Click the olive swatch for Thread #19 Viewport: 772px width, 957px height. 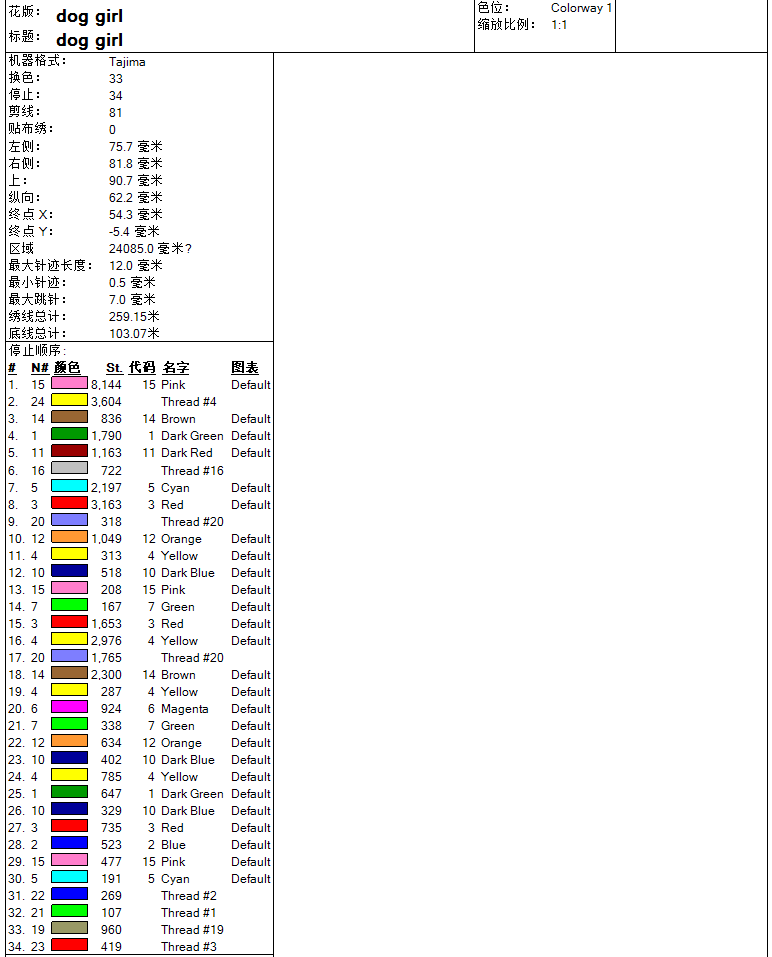(69, 928)
